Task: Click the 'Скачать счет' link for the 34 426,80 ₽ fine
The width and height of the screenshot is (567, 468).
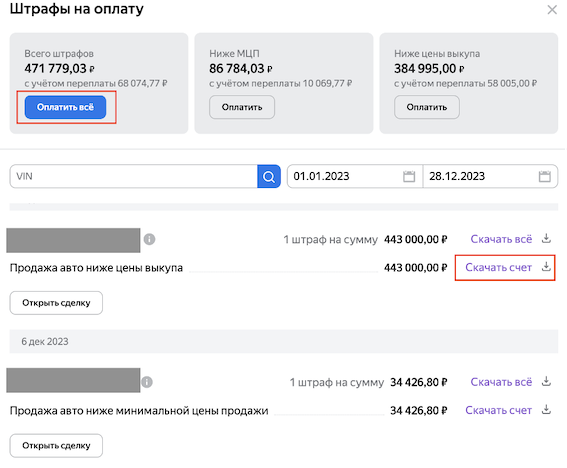Action: coord(499,411)
